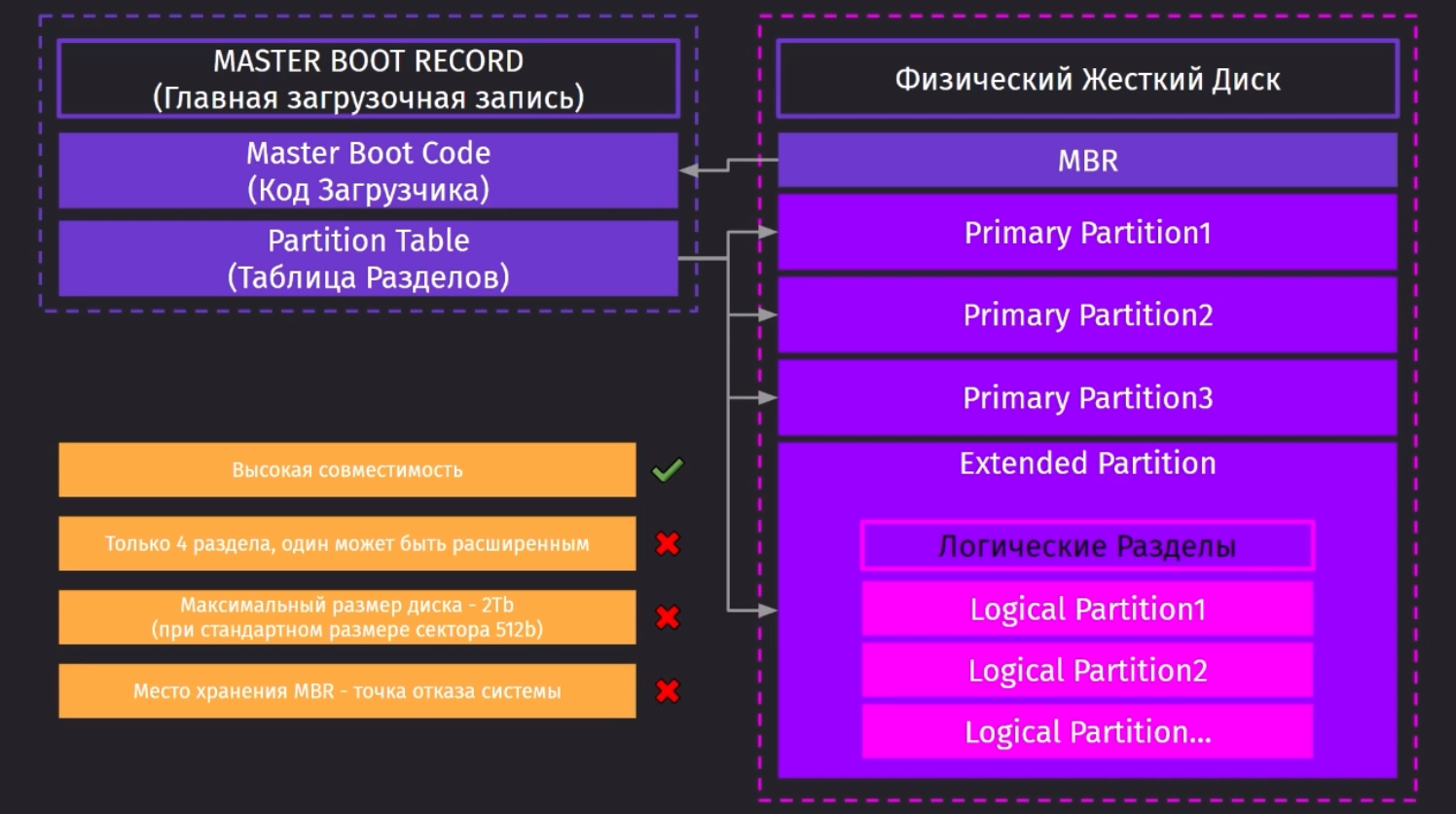
Task: Click the Место хранения MBR orange box
Action: (x=346, y=691)
